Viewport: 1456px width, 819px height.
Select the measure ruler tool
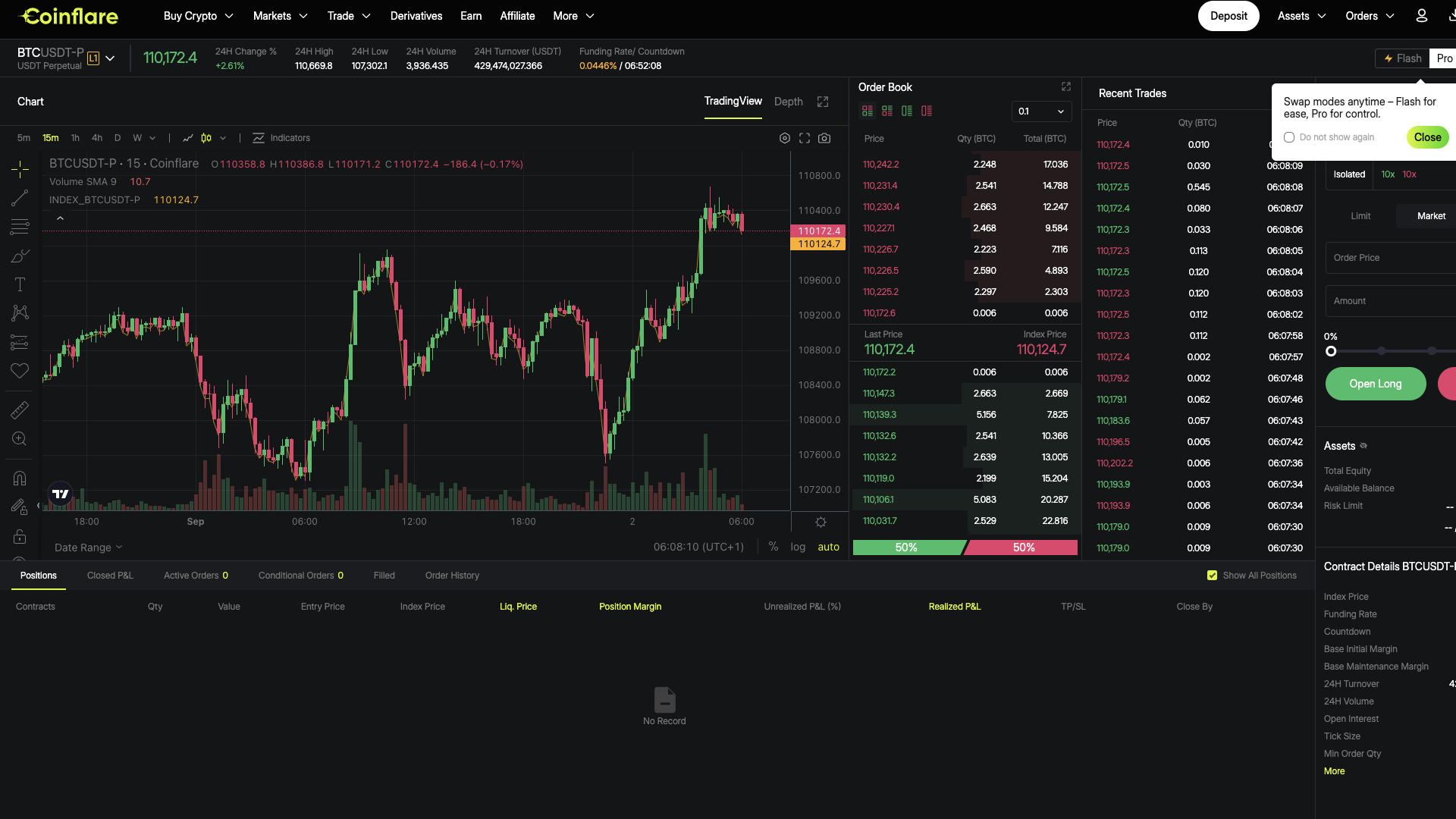click(x=19, y=409)
